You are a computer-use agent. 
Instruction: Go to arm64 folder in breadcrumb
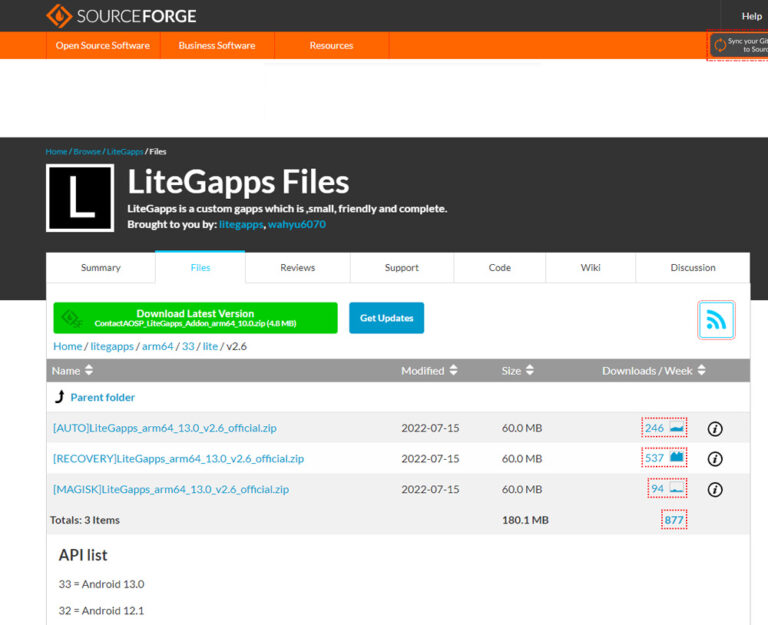157,346
